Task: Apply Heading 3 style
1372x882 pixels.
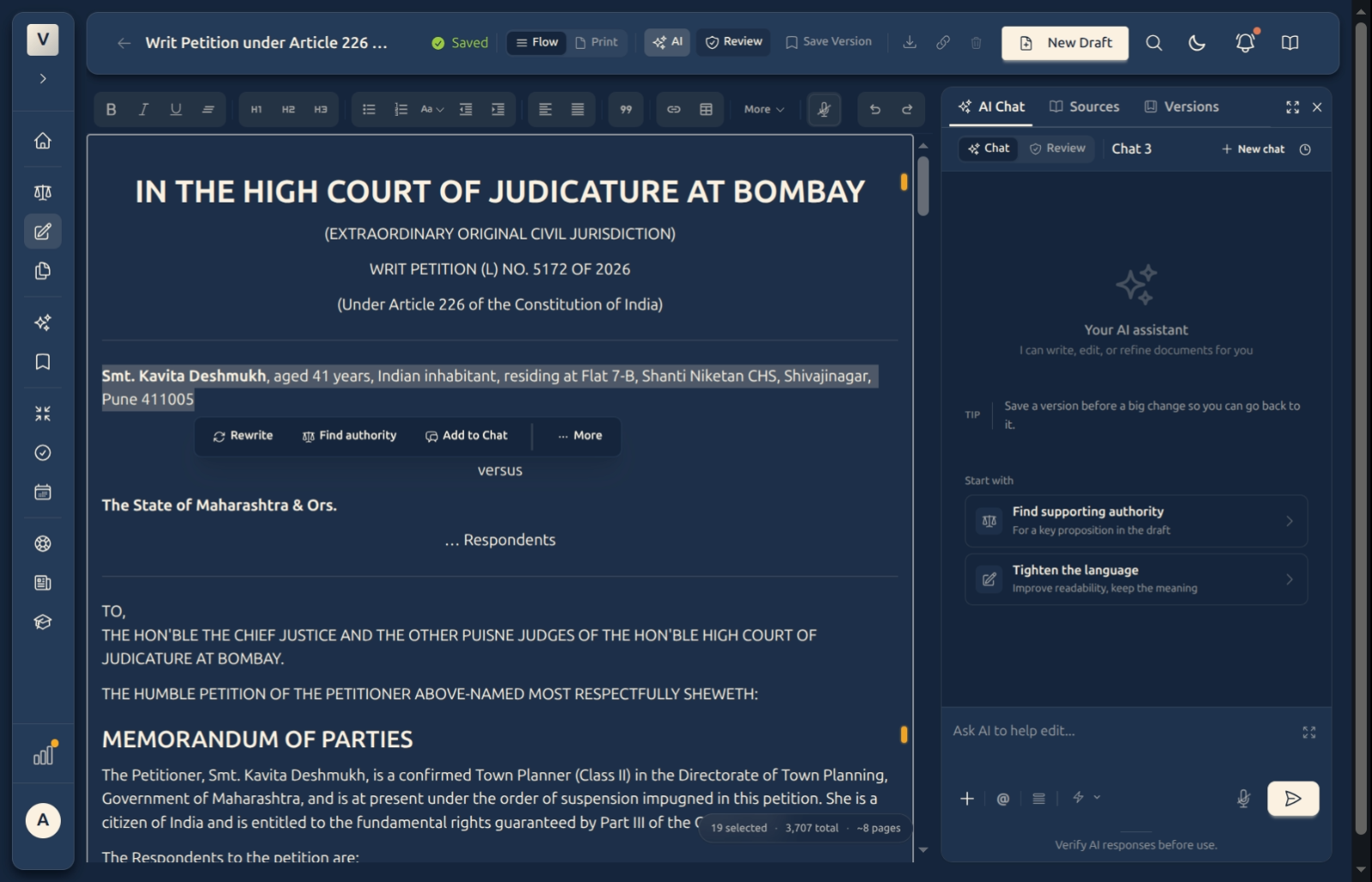Action: pyautogui.click(x=321, y=109)
